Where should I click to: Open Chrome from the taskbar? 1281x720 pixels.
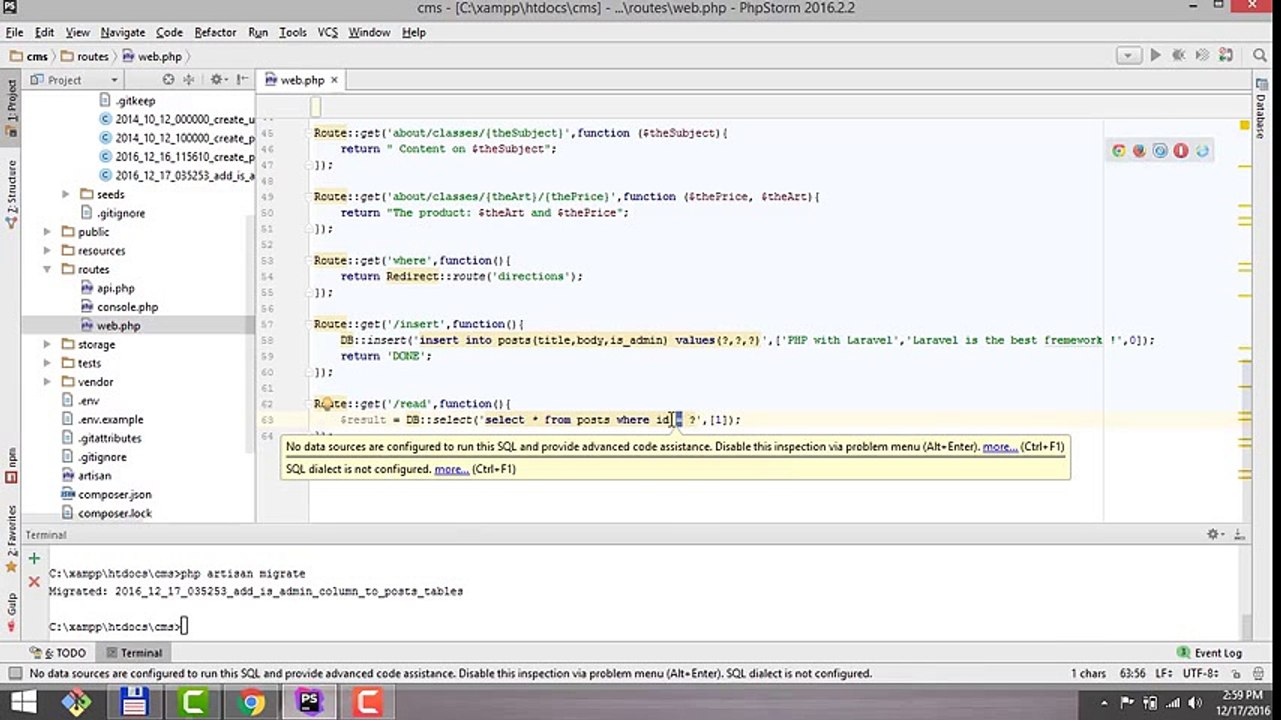(x=251, y=703)
